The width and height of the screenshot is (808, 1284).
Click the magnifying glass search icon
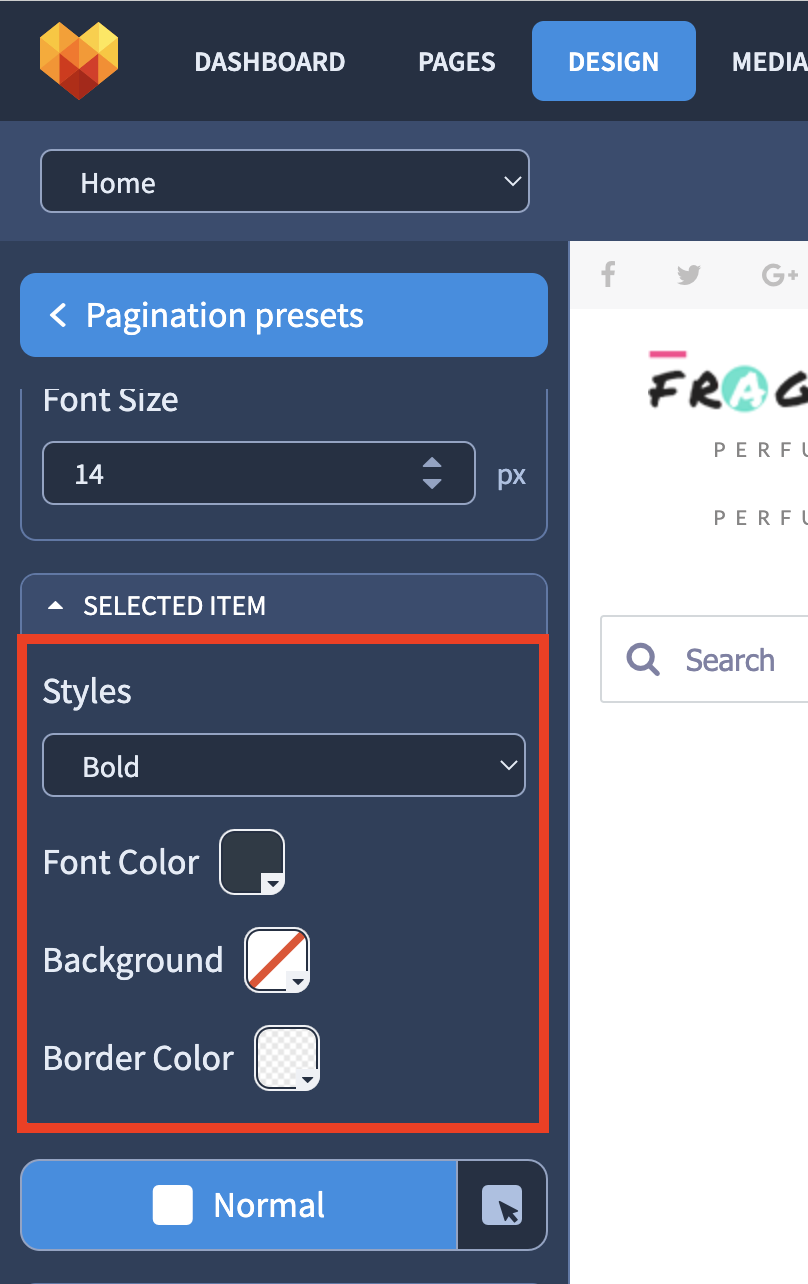click(x=643, y=659)
